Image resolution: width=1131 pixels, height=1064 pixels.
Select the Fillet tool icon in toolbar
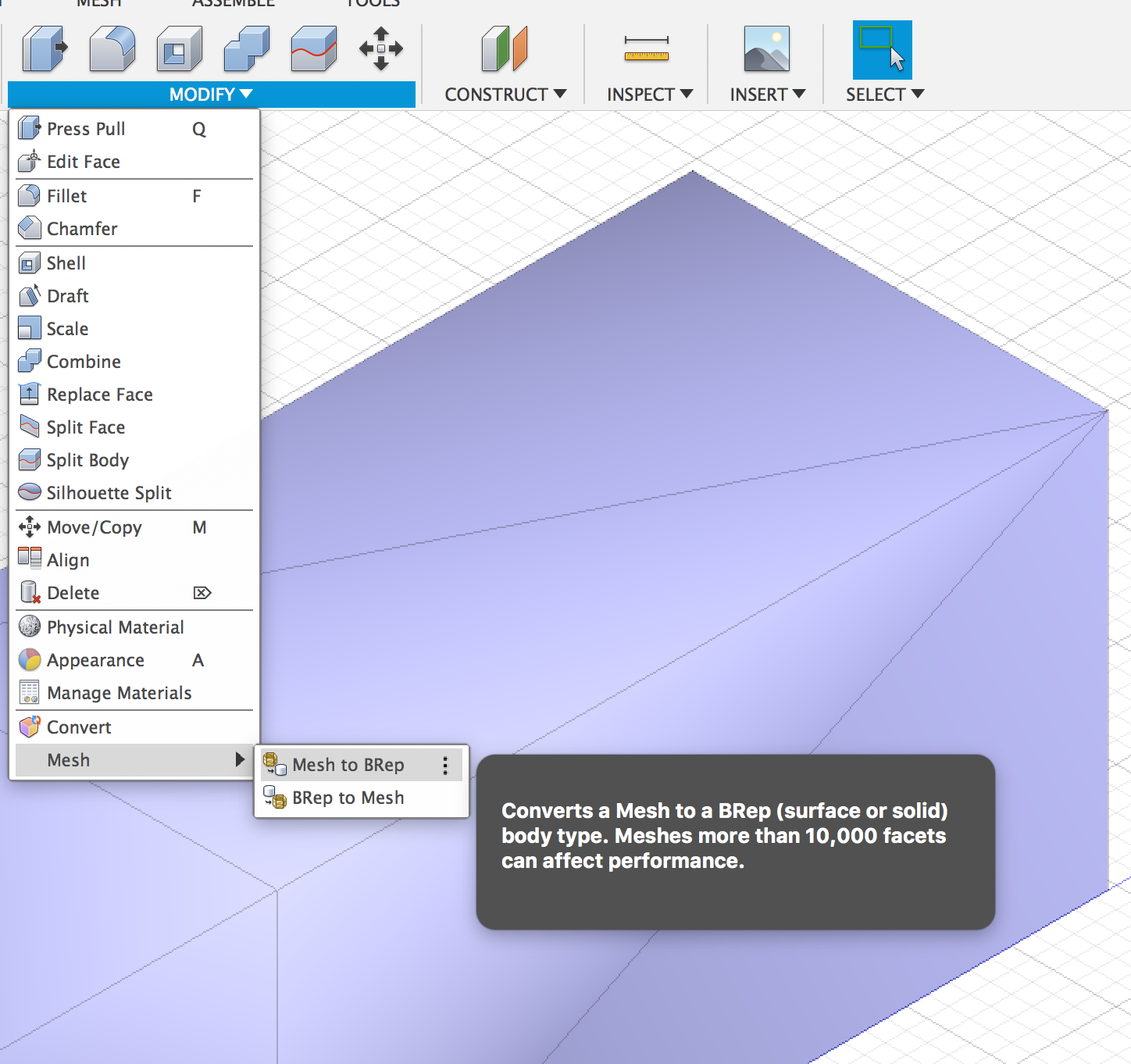click(x=112, y=47)
